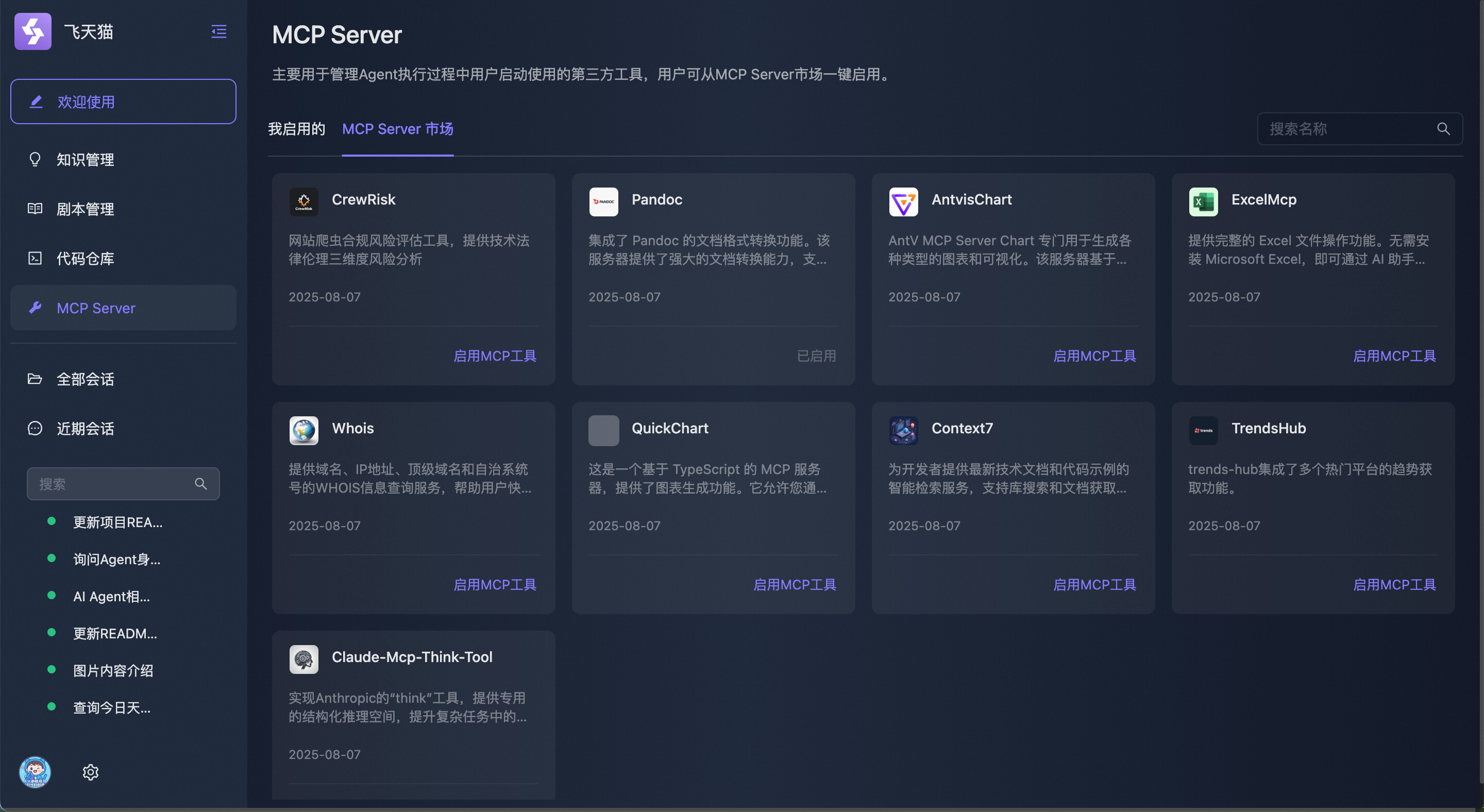This screenshot has height=812, width=1484.
Task: Expand 全部会话 folder in sidebar
Action: 85,379
